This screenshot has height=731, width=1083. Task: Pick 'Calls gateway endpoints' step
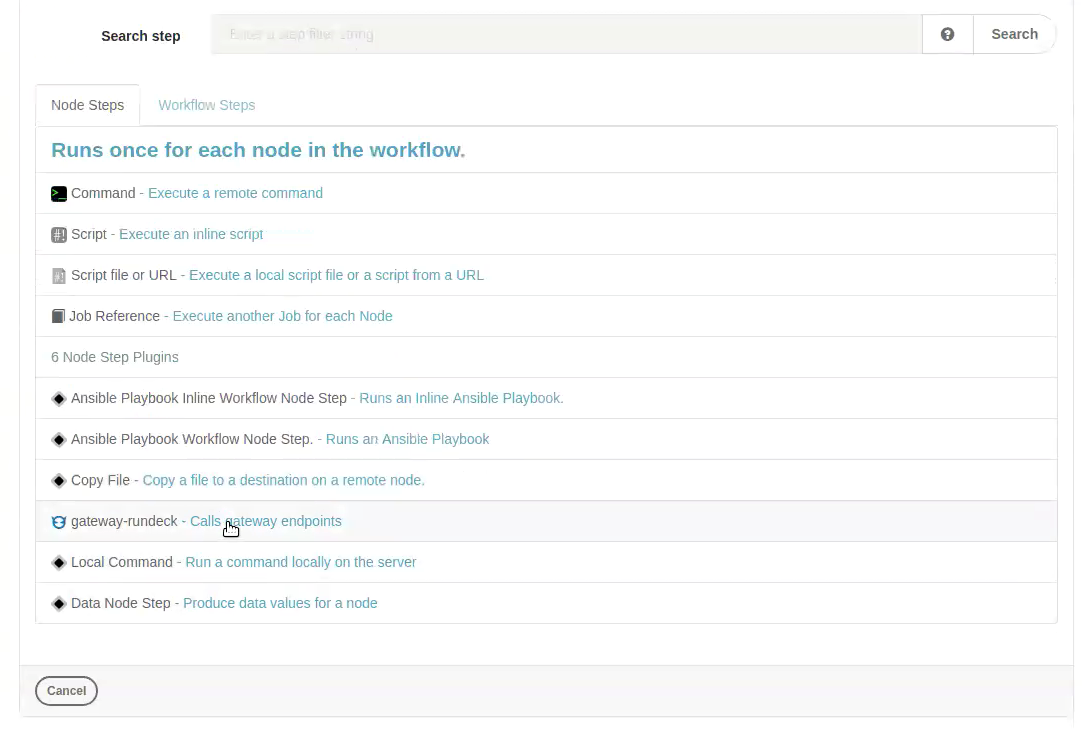(x=266, y=521)
